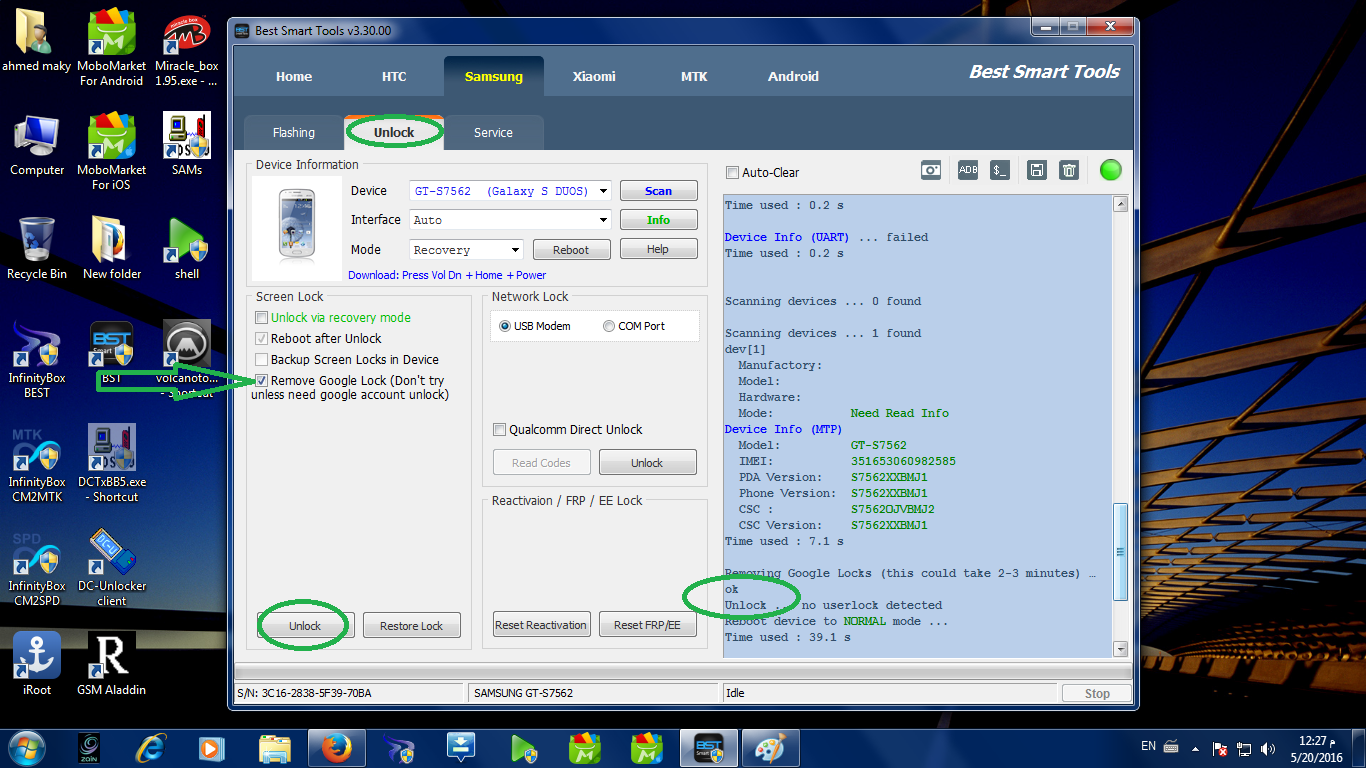Switch to the Xiaomi tab

click(594, 76)
